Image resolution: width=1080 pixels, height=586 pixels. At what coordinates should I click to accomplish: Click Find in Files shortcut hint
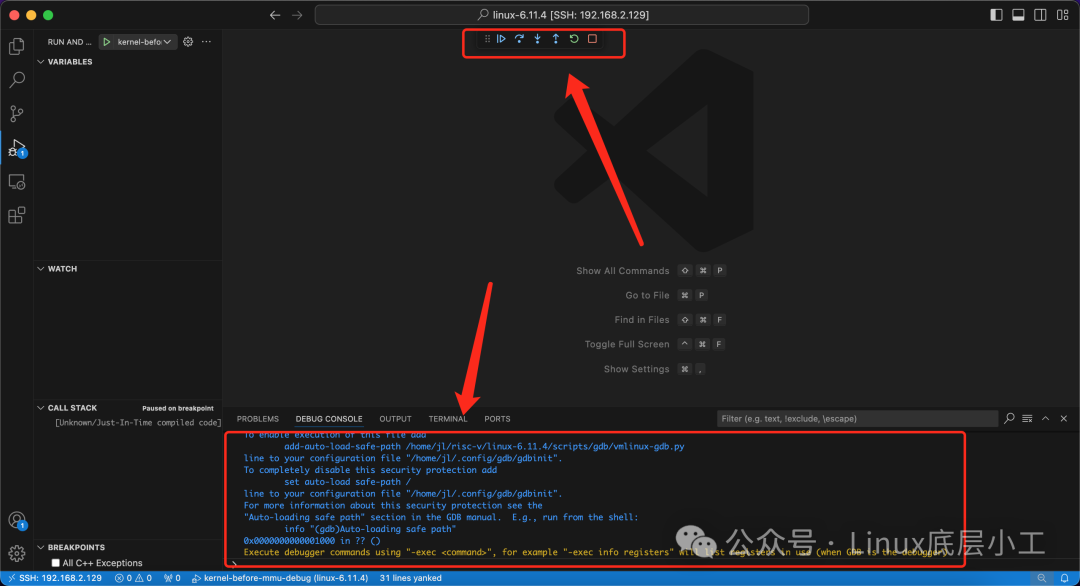pyautogui.click(x=669, y=320)
